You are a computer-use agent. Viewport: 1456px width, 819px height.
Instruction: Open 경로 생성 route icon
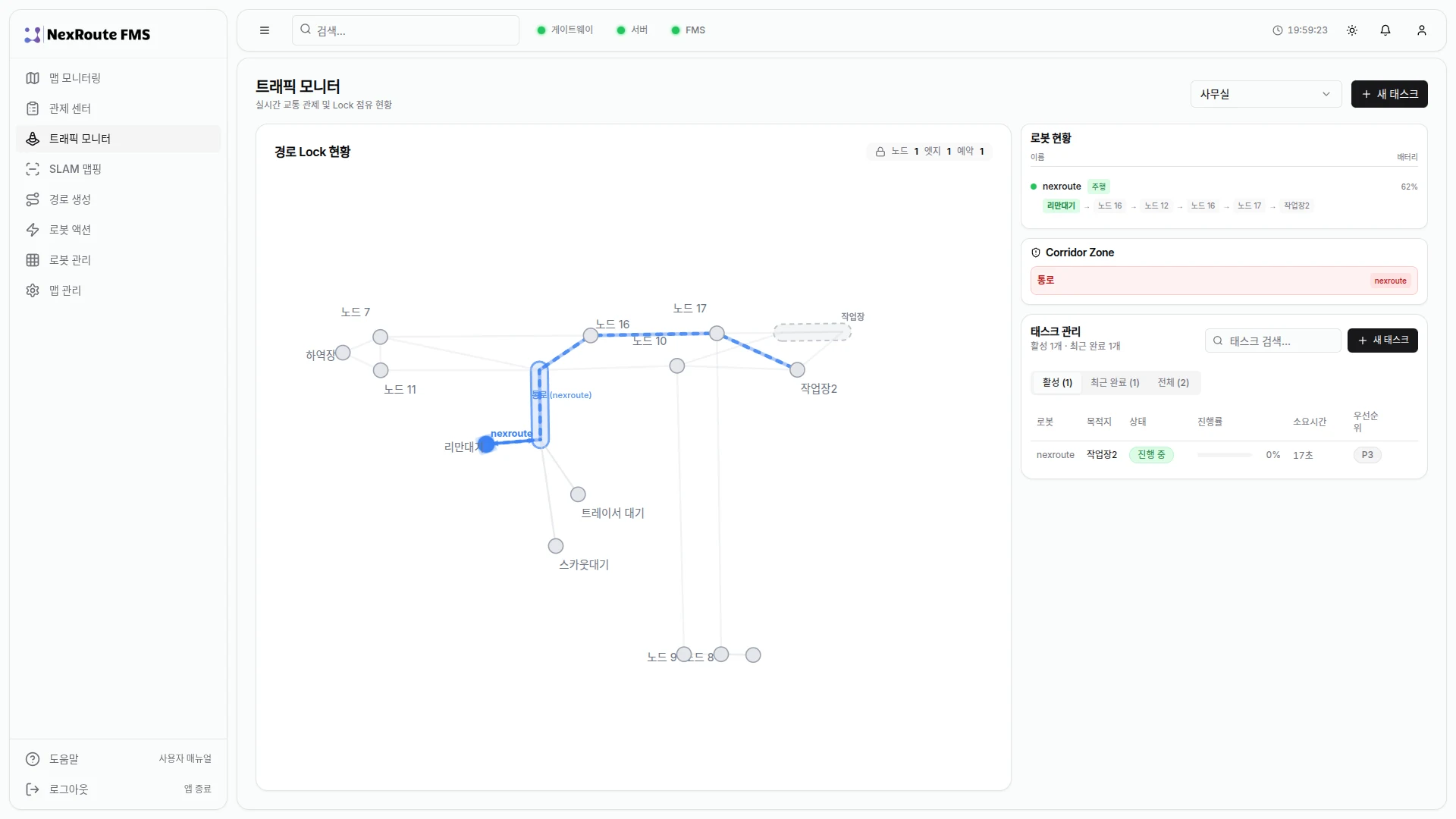click(33, 199)
